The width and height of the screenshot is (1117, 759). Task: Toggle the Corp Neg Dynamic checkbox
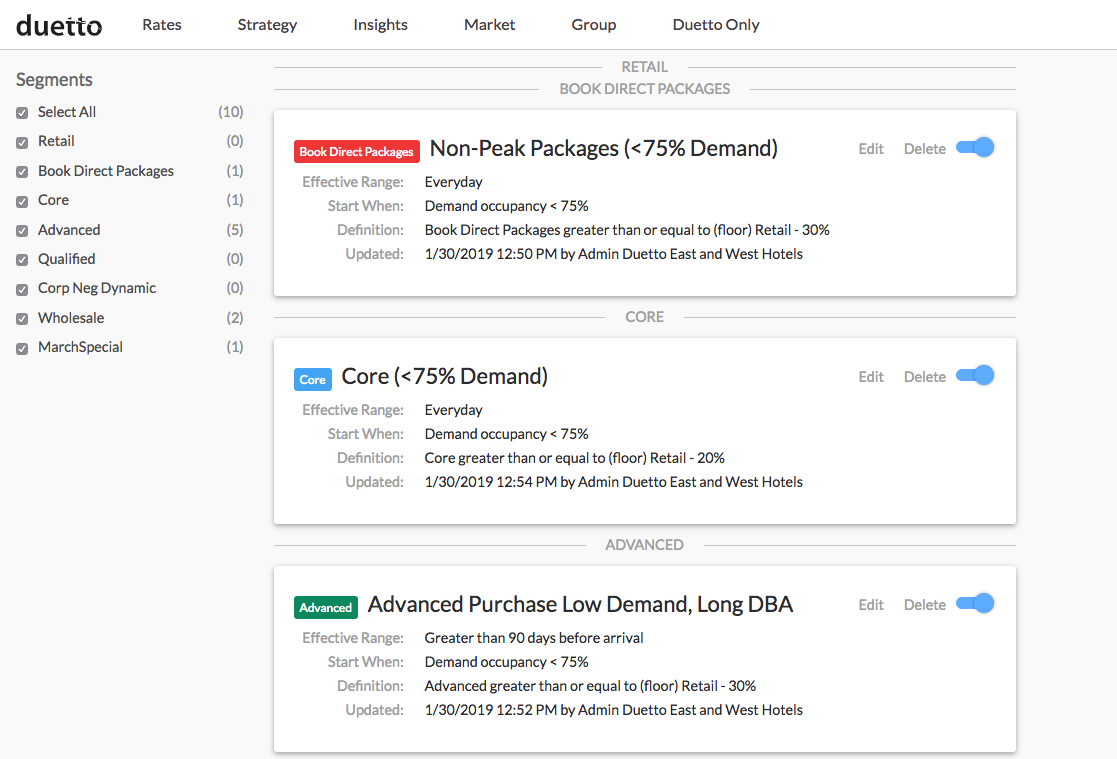(x=22, y=289)
